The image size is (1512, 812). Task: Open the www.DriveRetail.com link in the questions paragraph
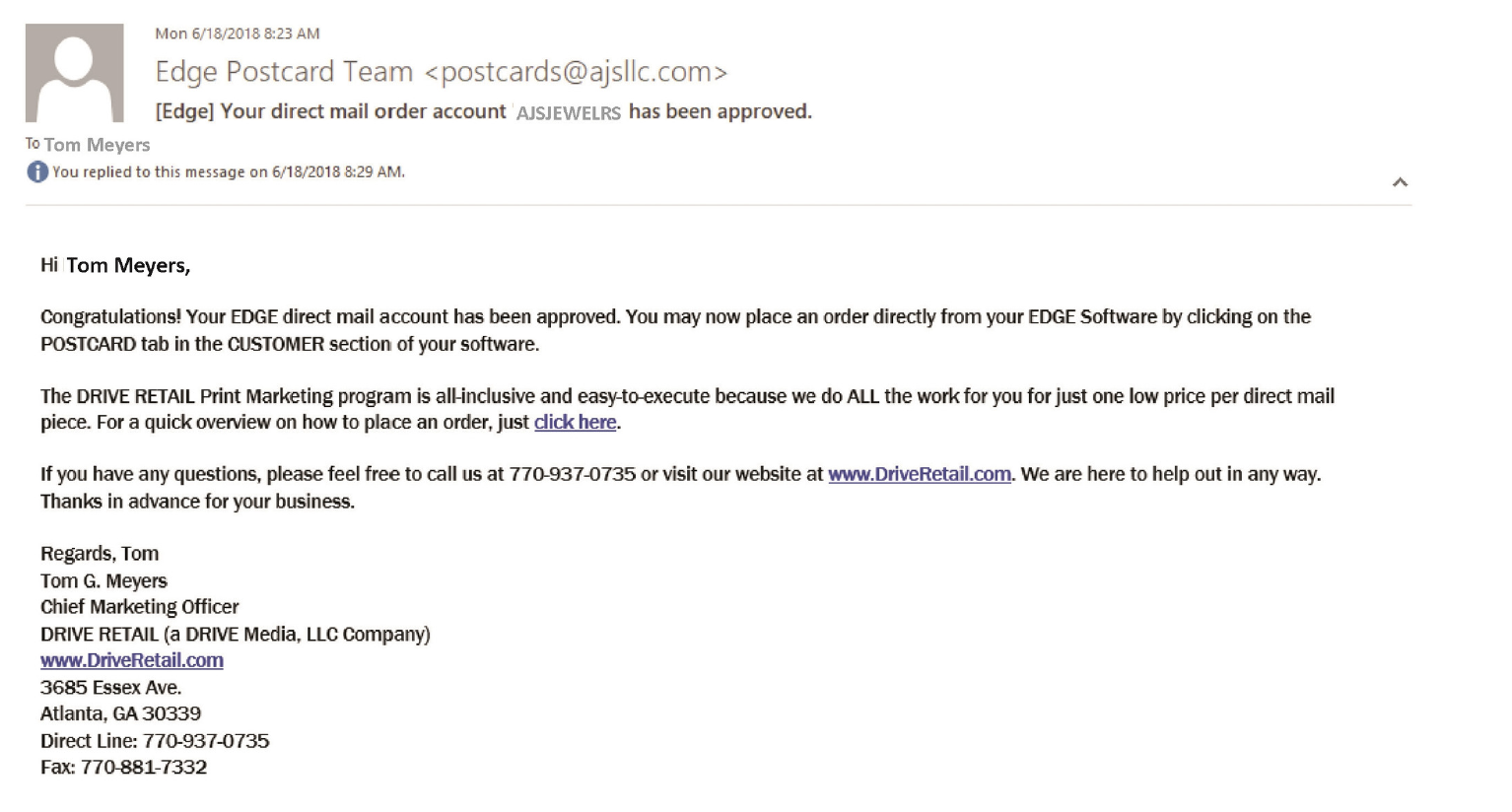point(920,474)
